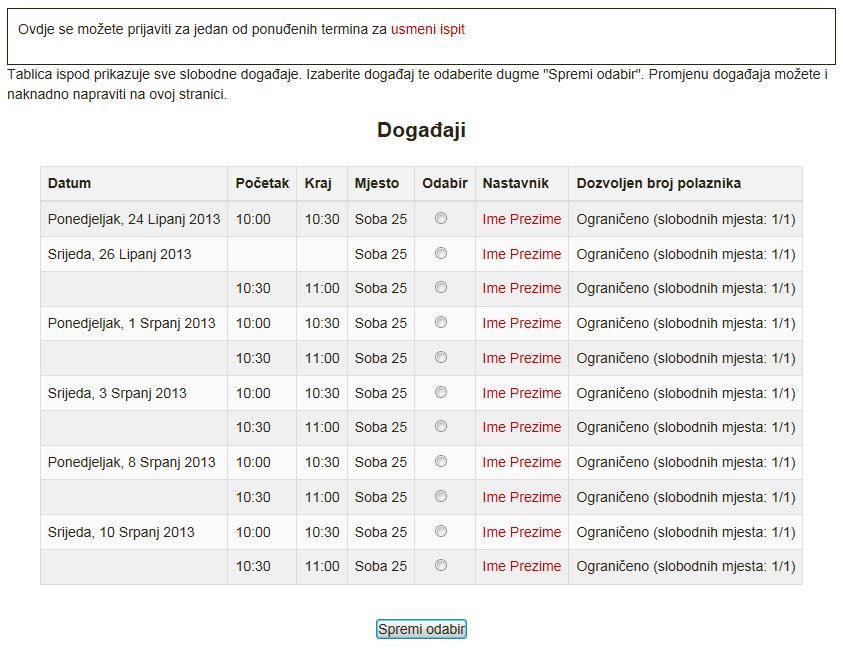Click end time '10:30' in the 8 Srpanj row
The width and height of the screenshot is (843, 648).
(322, 462)
